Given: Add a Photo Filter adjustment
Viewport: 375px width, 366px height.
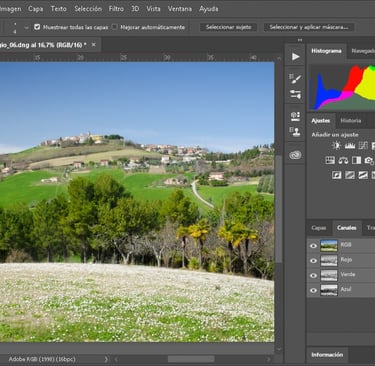Looking at the screenshot, I should pyautogui.click(x=369, y=160).
